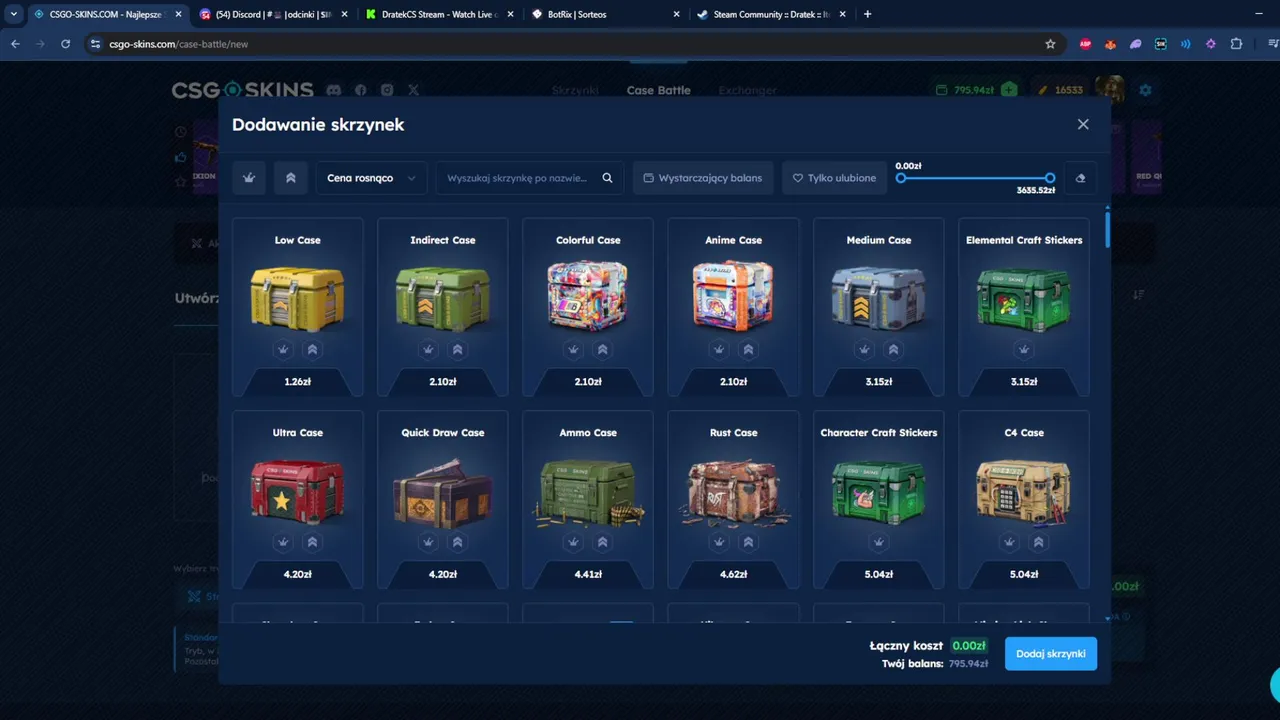Open the X (Twitter) icon in the site header
This screenshot has height=720, width=1280.
click(413, 90)
